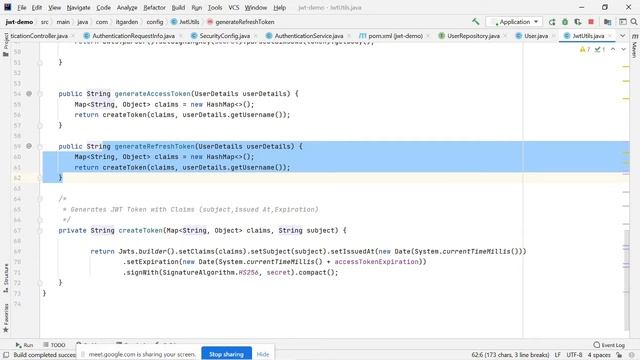Viewport: 640px width, 360px height.
Task: Go to previous highlighted error arrow
Action: tap(613, 49)
